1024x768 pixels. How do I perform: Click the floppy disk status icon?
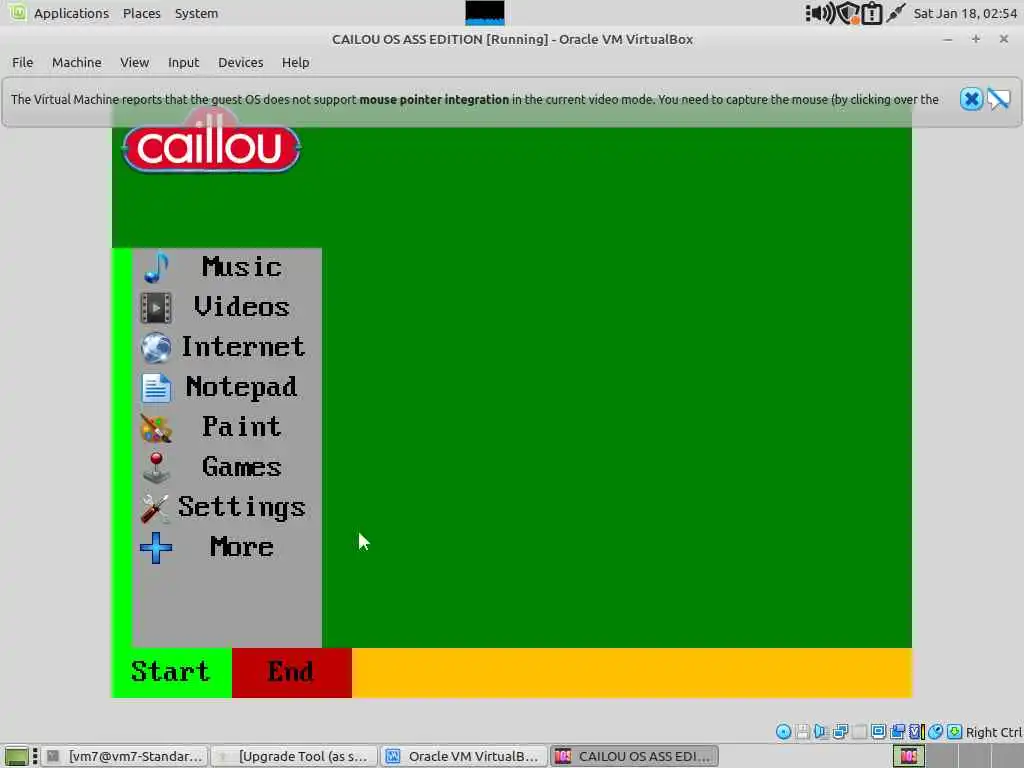click(x=803, y=732)
